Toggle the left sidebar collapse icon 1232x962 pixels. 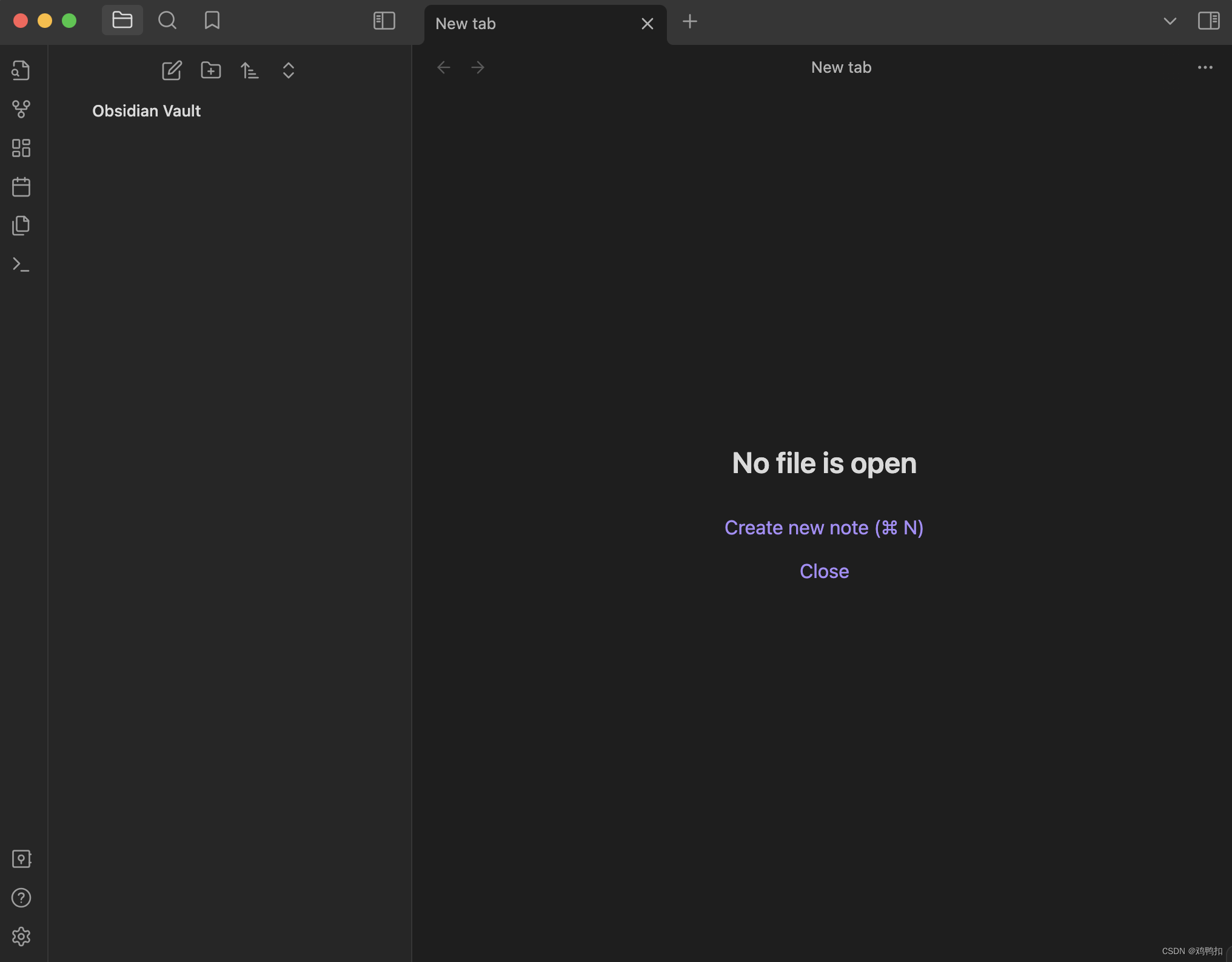pos(384,21)
